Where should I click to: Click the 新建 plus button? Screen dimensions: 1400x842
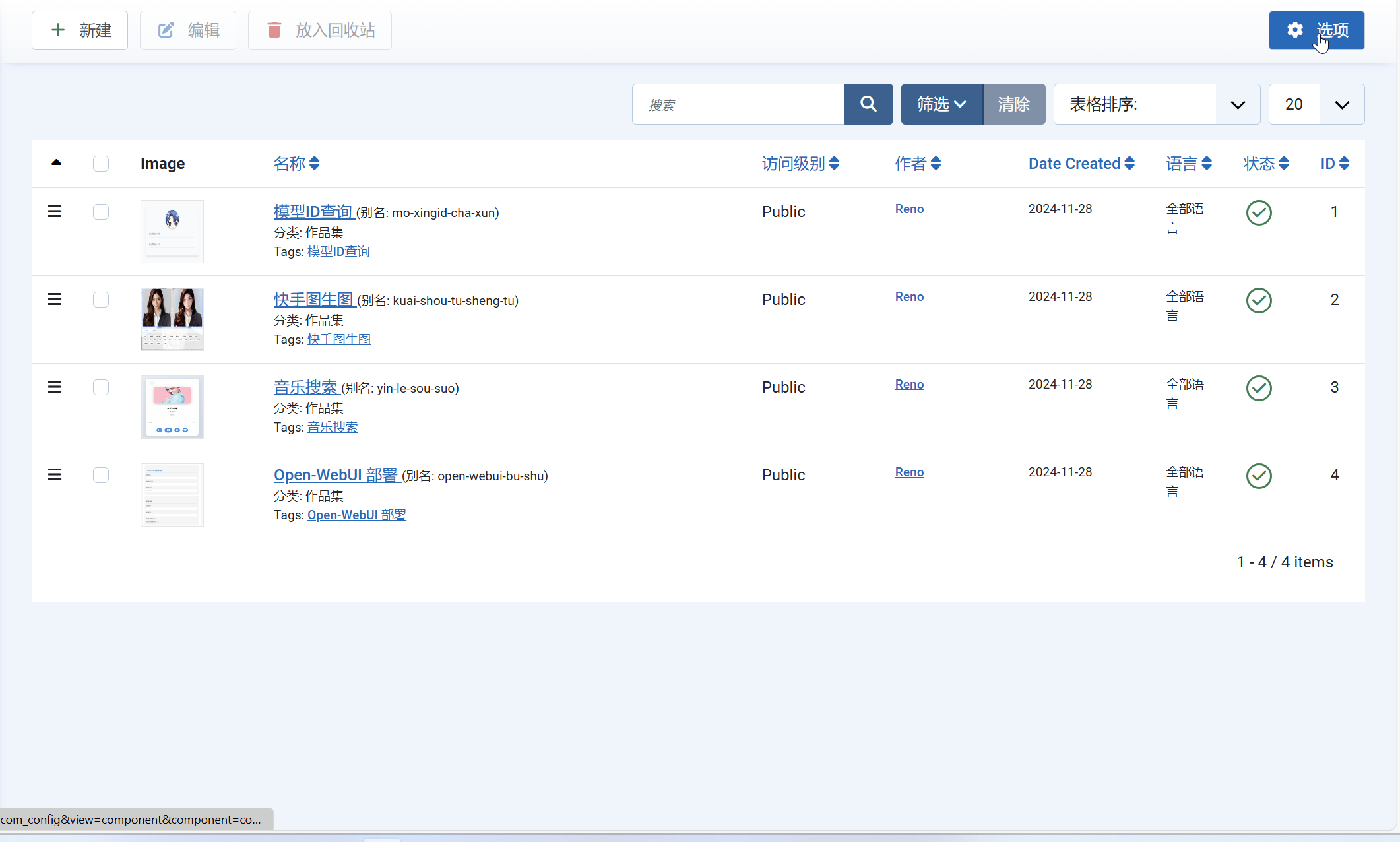click(80, 30)
